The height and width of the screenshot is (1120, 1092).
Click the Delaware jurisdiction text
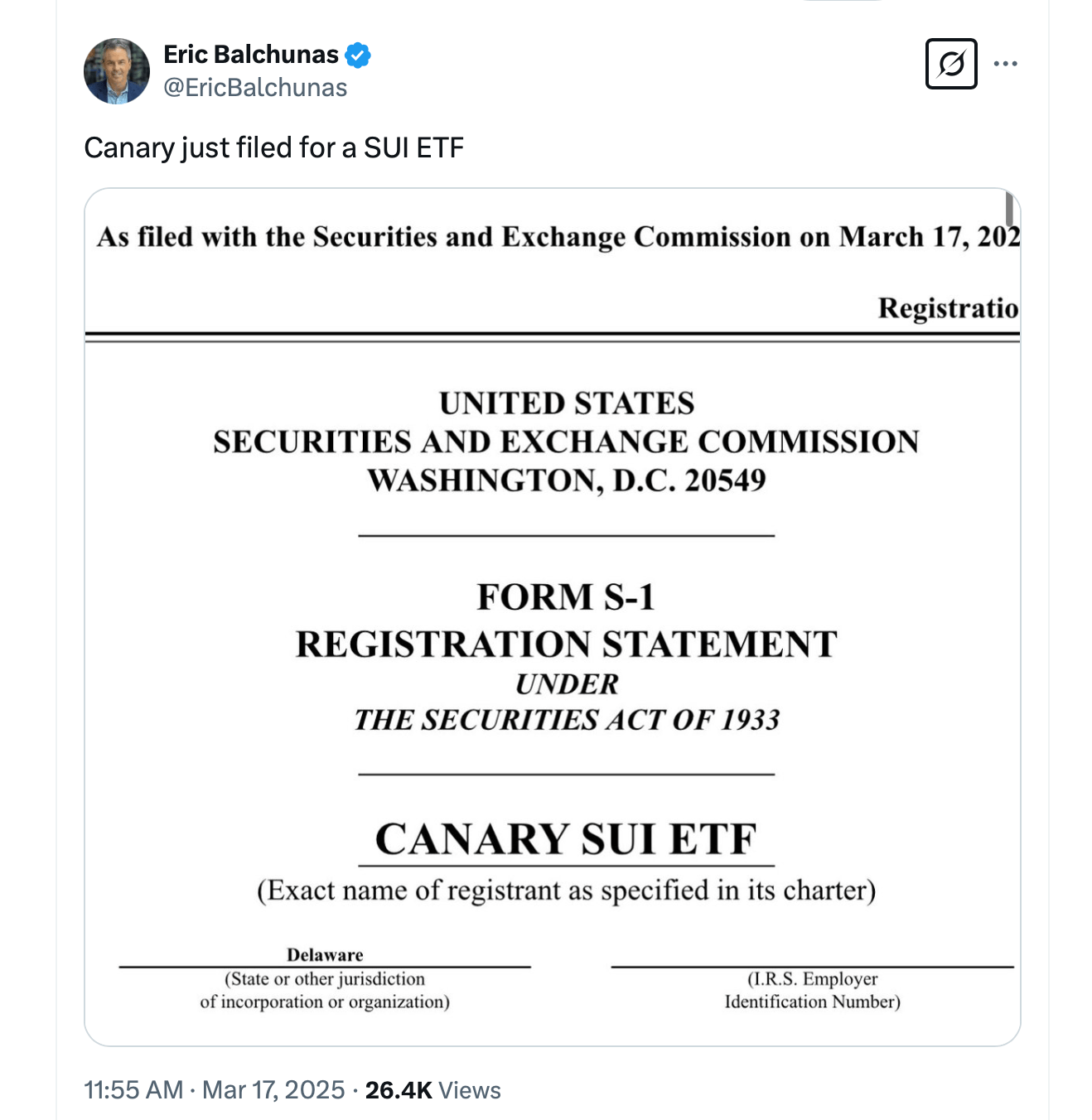pos(325,954)
